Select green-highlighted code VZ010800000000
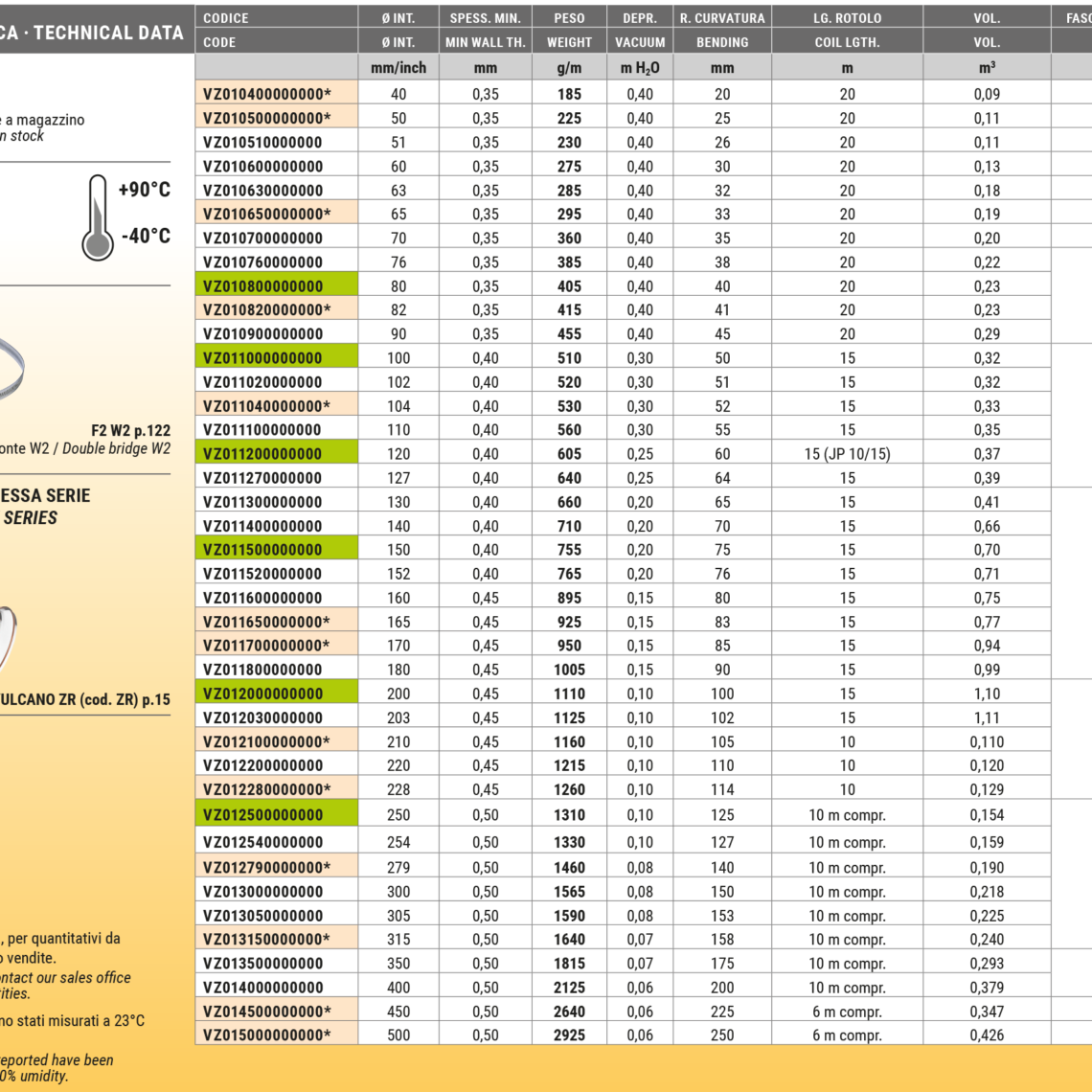The image size is (1092, 1092). [263, 286]
